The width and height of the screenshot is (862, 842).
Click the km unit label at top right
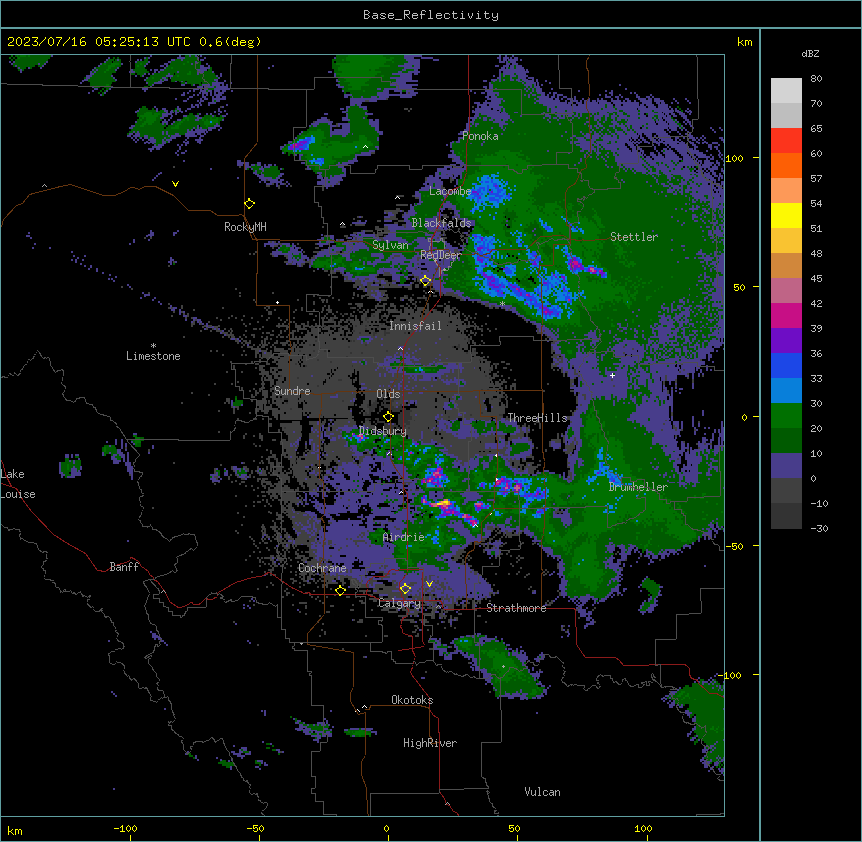[744, 42]
